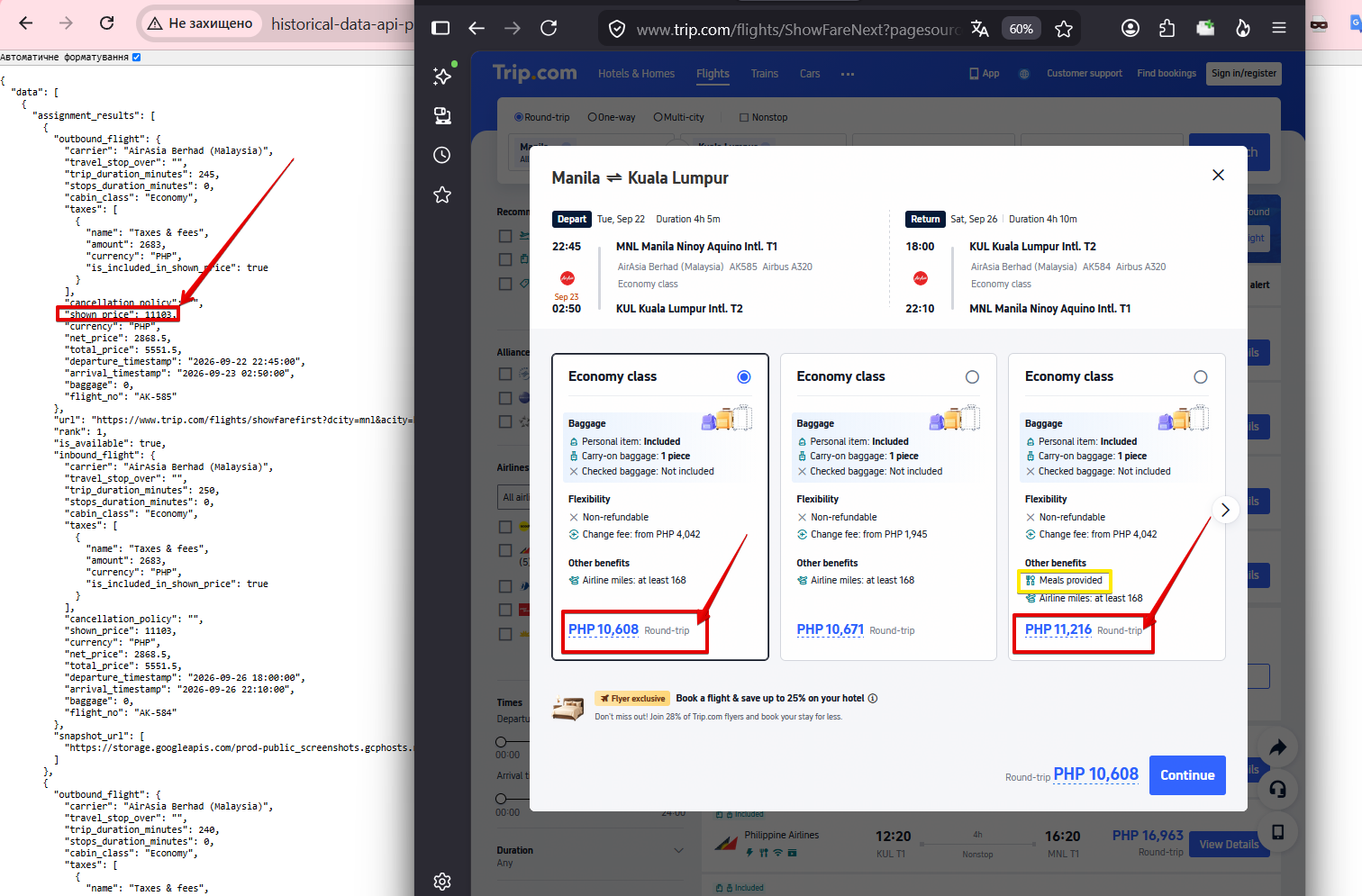Click the 'Не захищено' security chip
The width and height of the screenshot is (1362, 896).
[x=202, y=23]
